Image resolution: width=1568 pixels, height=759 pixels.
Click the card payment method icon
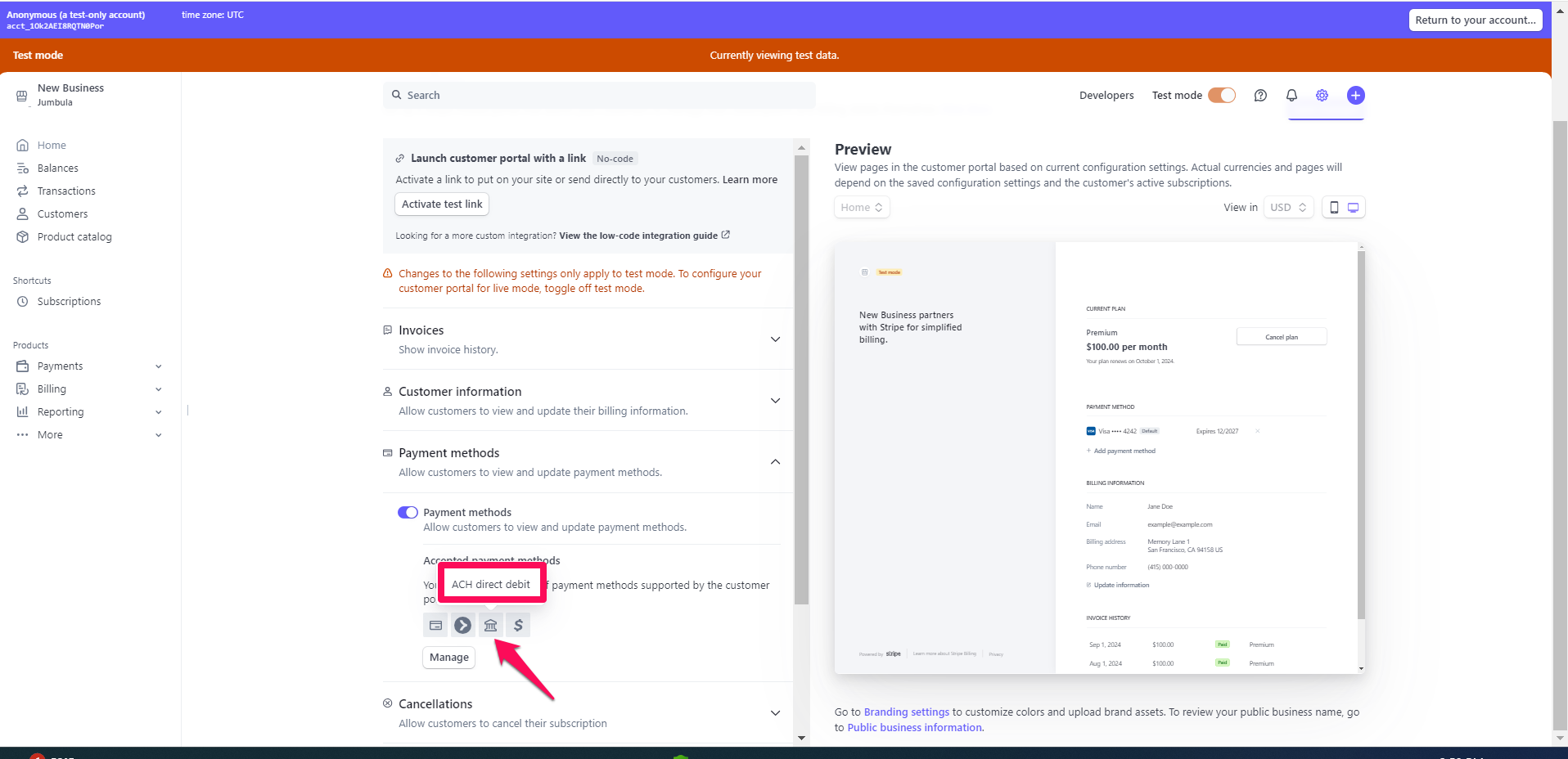(x=435, y=625)
